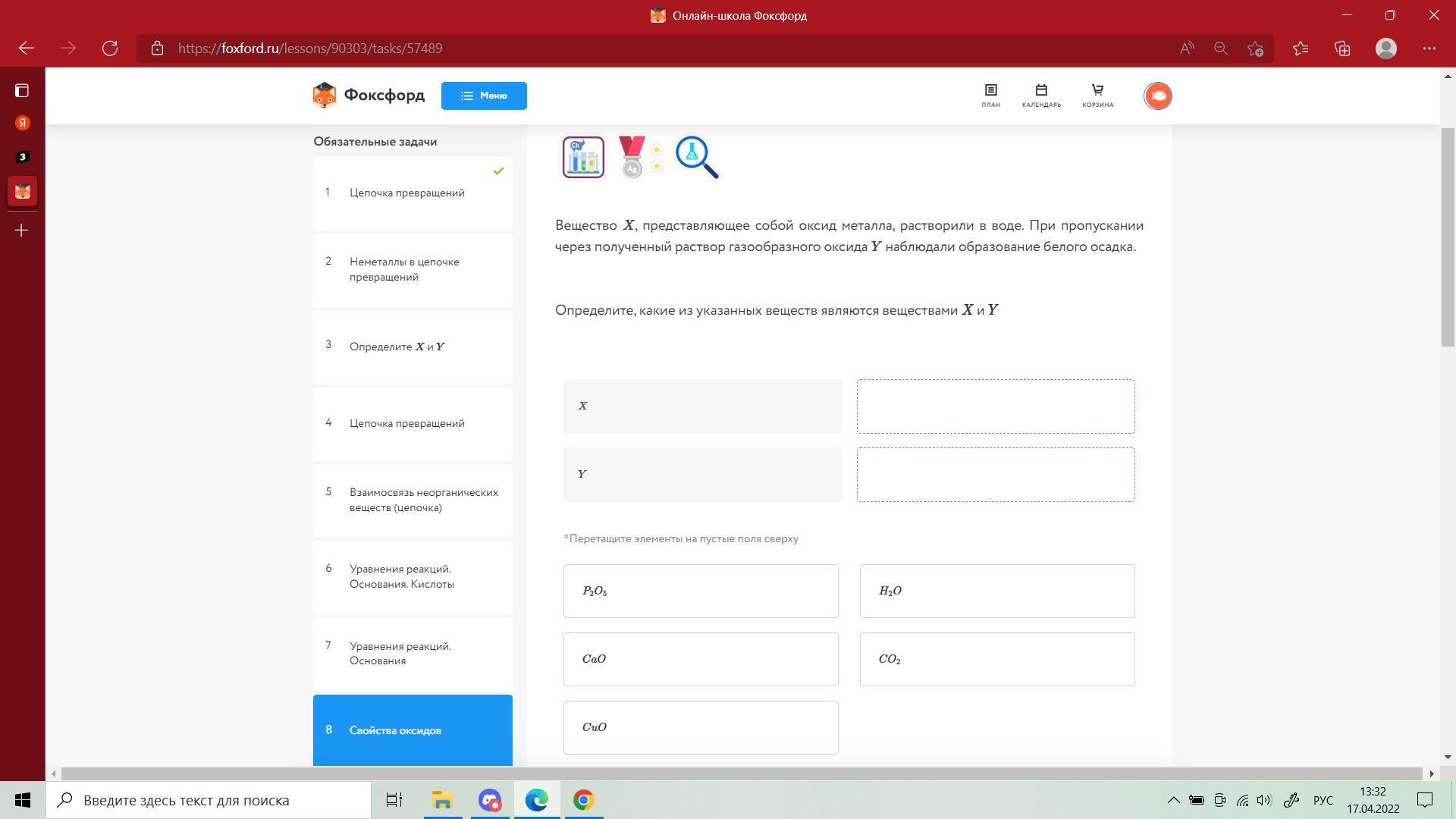Open Task View on taskbar

point(394,800)
